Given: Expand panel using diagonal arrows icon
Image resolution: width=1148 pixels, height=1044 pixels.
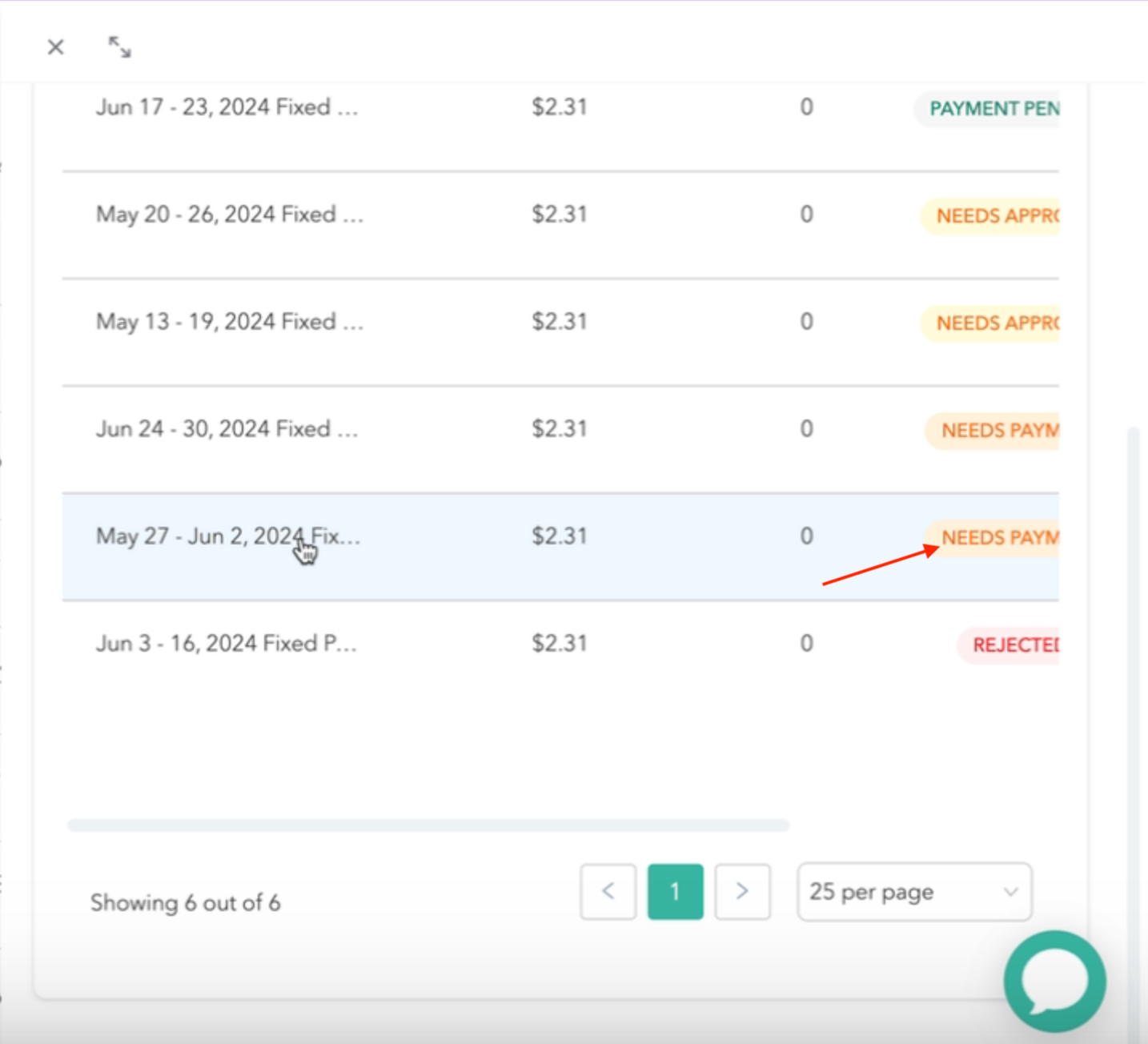Looking at the screenshot, I should (x=119, y=47).
